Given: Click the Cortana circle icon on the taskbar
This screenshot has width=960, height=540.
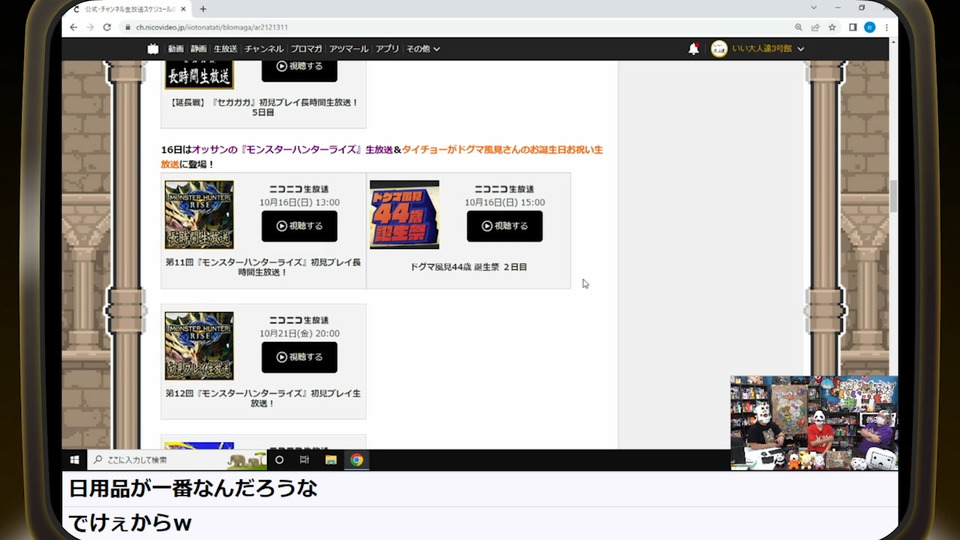Looking at the screenshot, I should coord(279,460).
